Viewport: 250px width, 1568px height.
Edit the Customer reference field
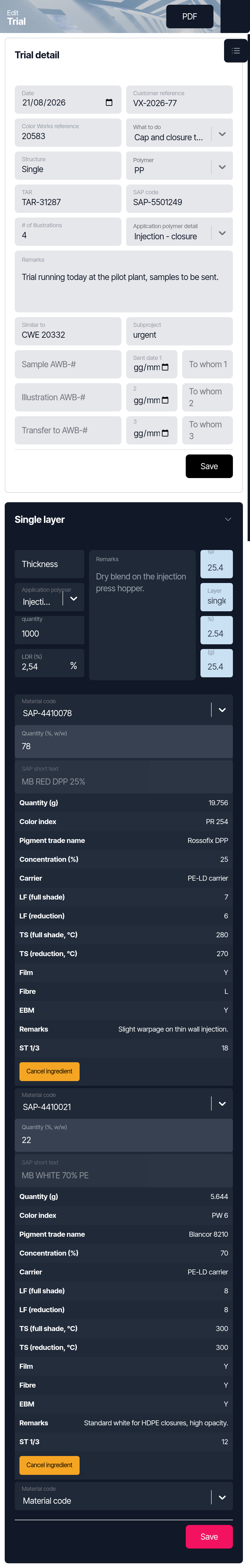(180, 99)
